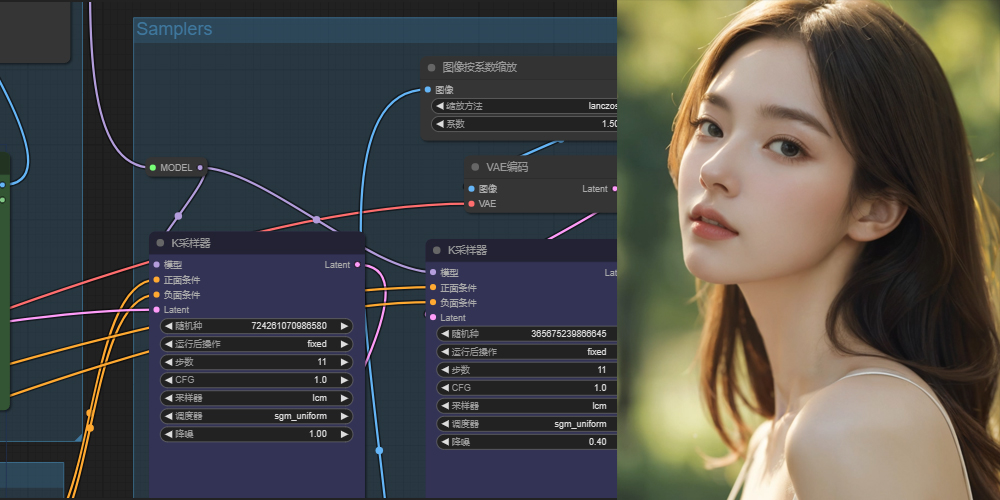Decrease seed 365675239866645 with its left arrow
Viewport: 1000px width, 500px height.
coord(445,334)
